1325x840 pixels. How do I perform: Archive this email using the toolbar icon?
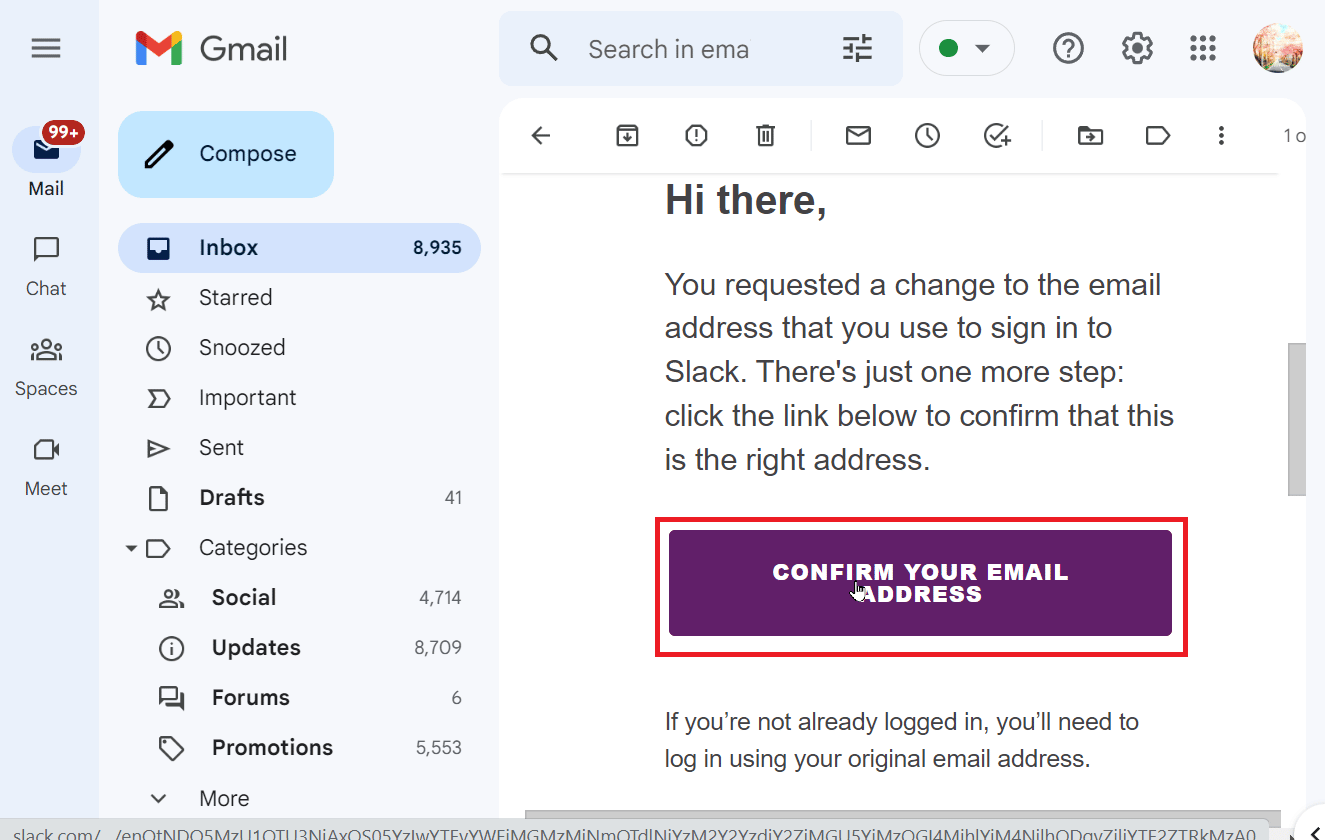(627, 135)
